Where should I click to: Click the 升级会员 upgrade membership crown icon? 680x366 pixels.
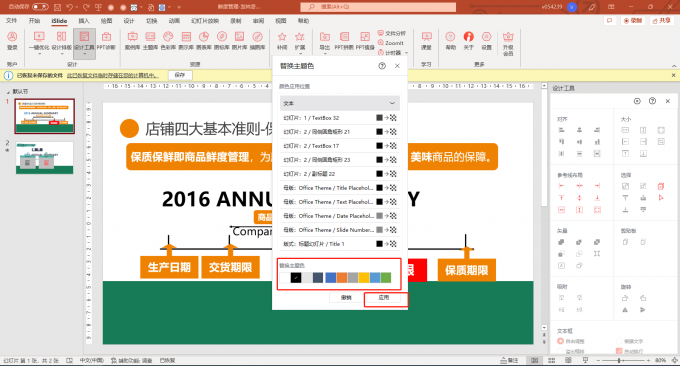click(x=508, y=43)
